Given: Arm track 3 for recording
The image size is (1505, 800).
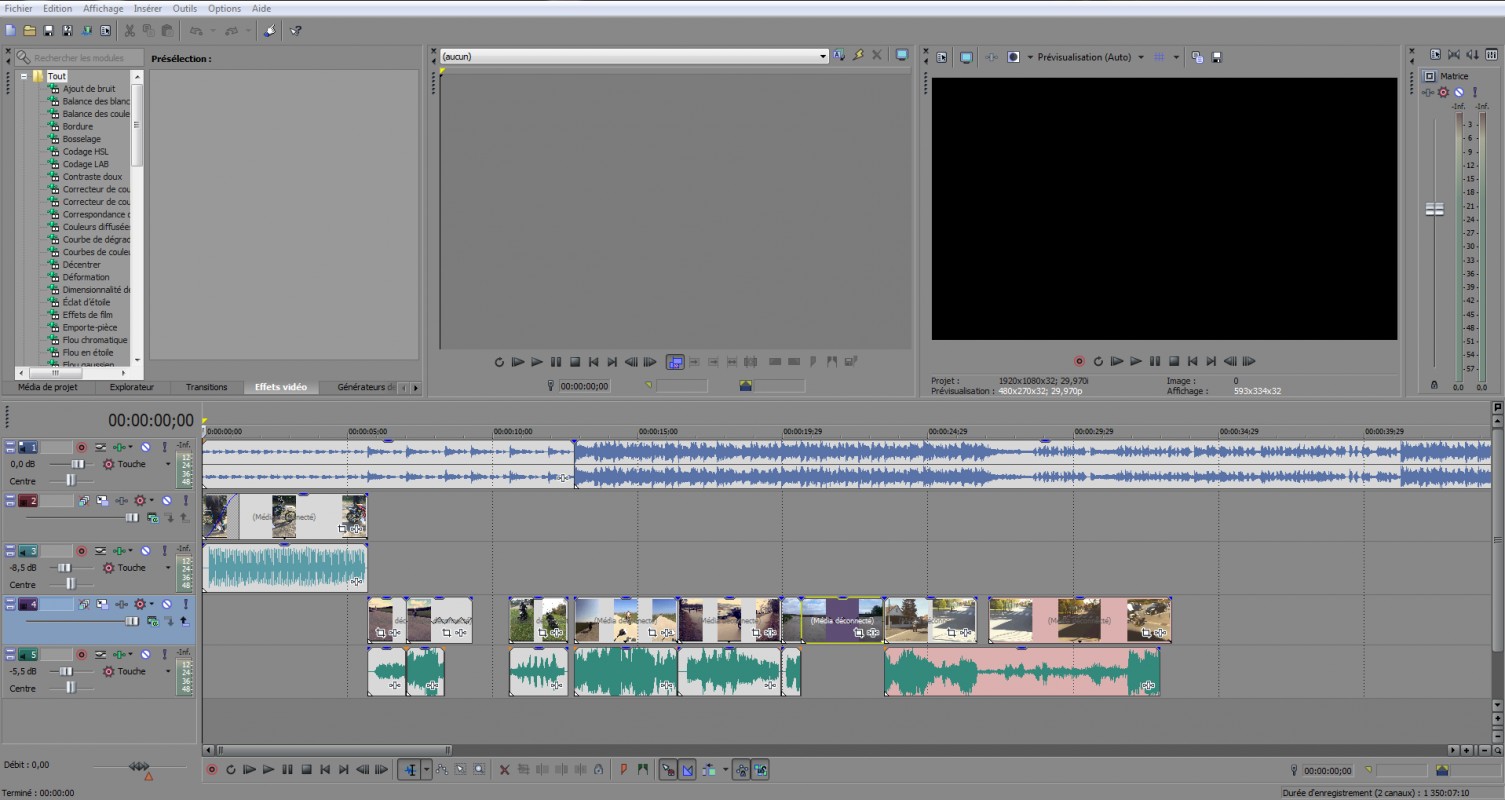Looking at the screenshot, I should [x=82, y=551].
